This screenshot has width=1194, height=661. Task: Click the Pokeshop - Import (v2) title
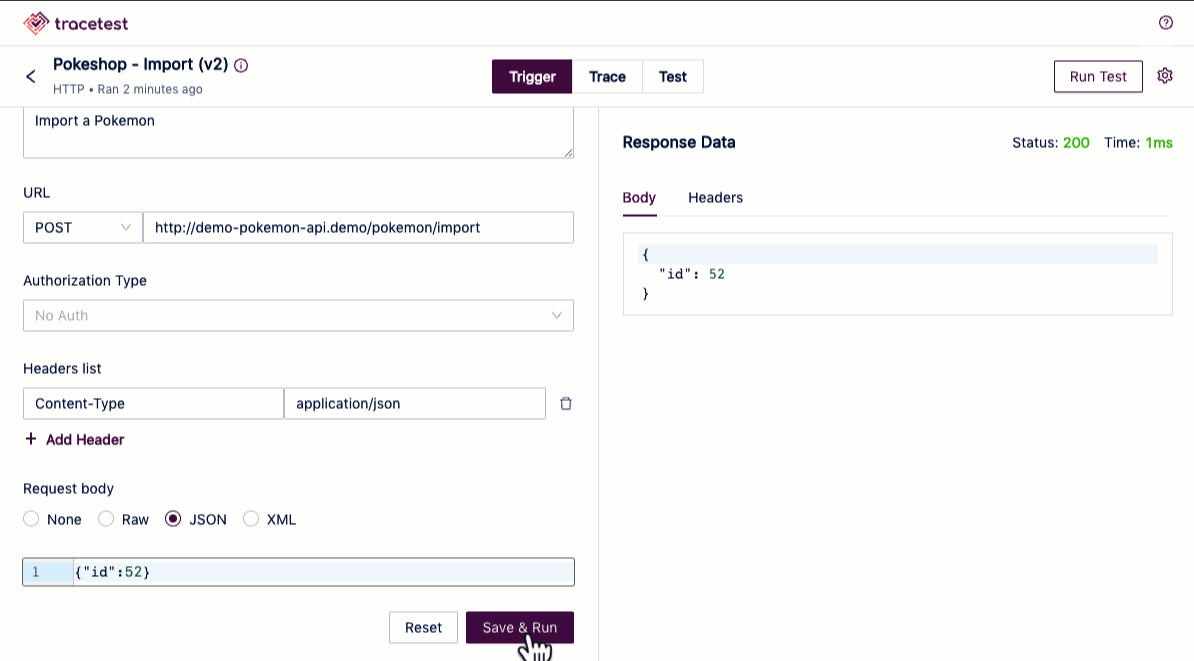(140, 65)
